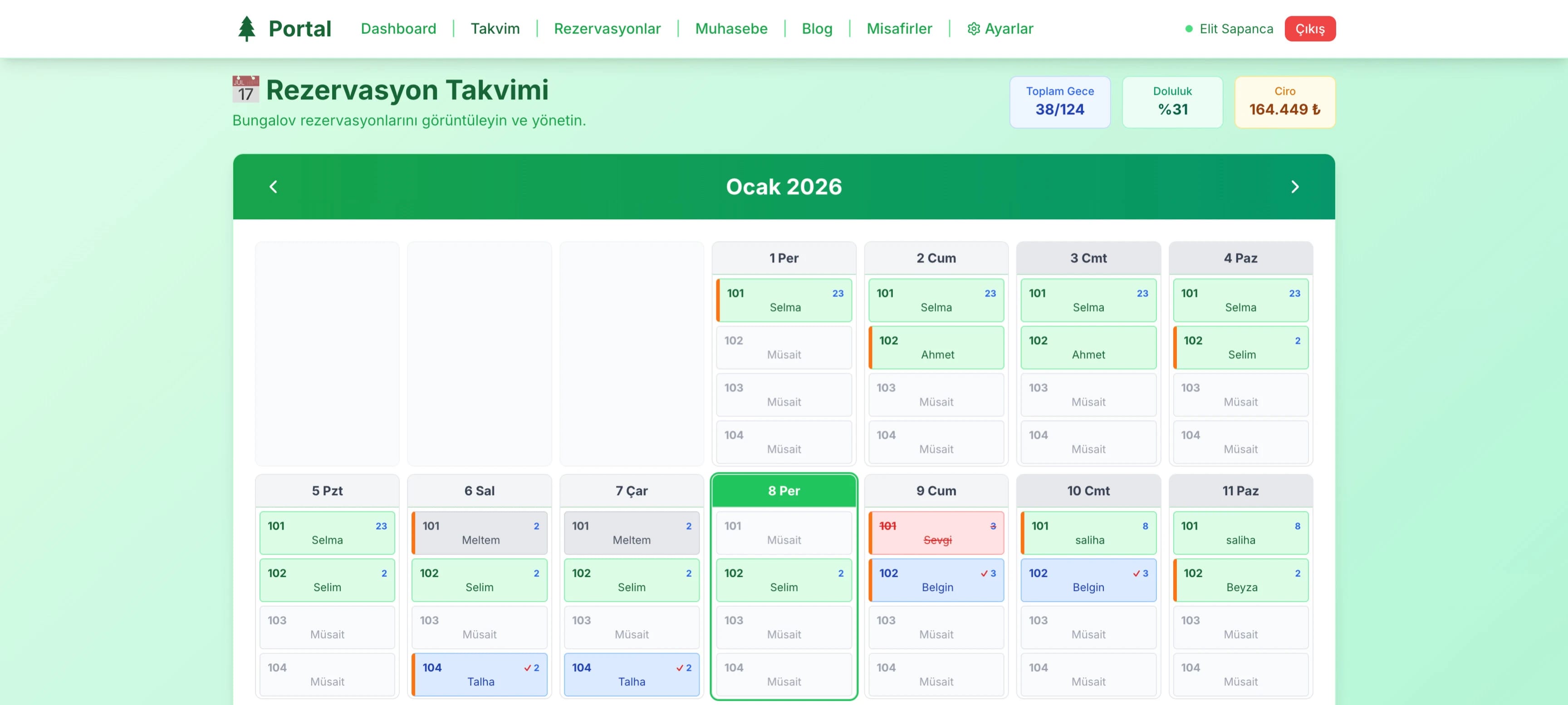Select available room 103 on 1 Per
This screenshot has width=1568, height=705.
(784, 394)
